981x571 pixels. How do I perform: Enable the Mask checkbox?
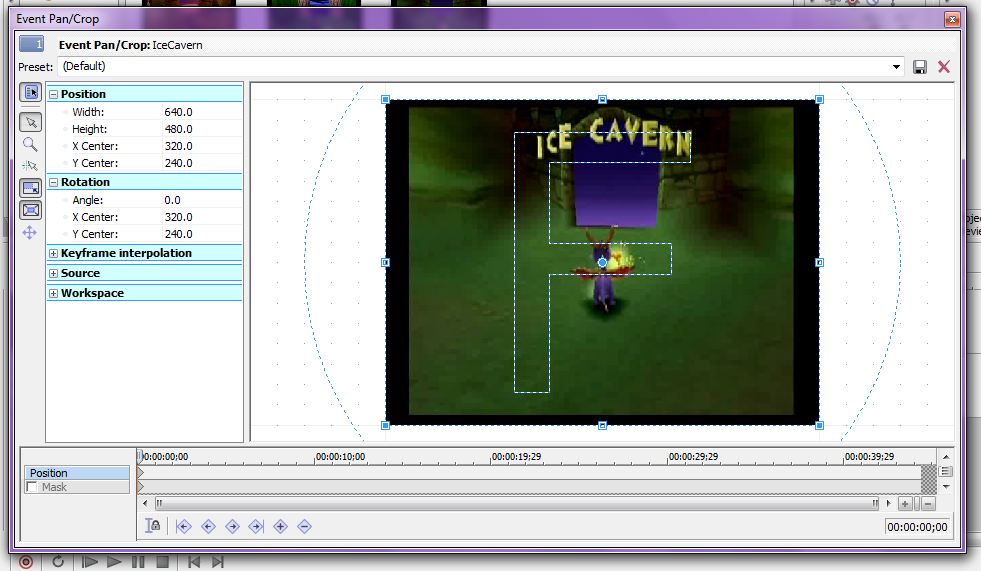pos(31,487)
